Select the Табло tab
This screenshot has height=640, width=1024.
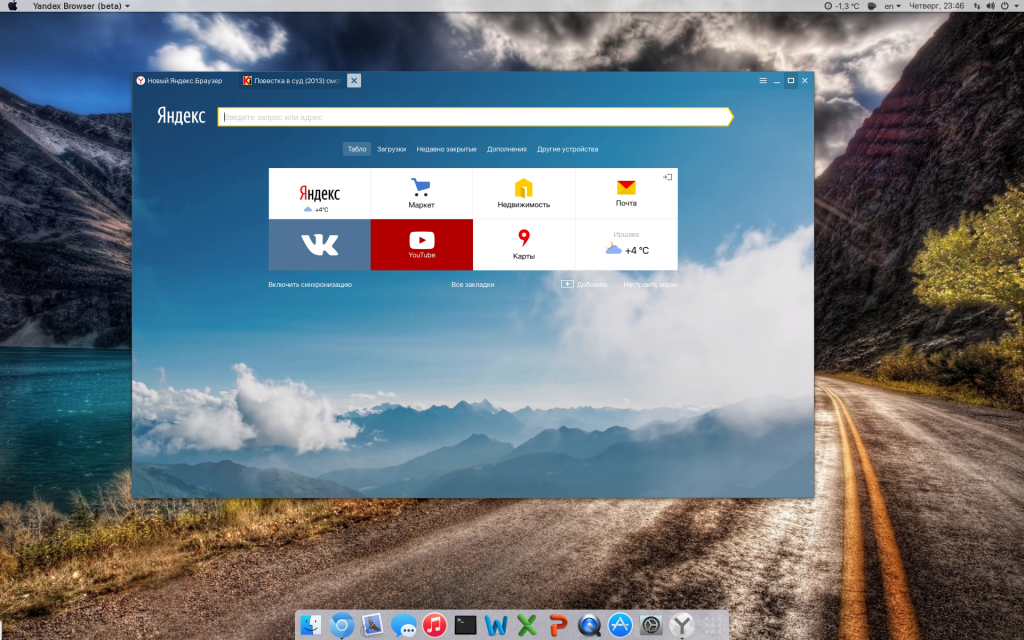[357, 149]
